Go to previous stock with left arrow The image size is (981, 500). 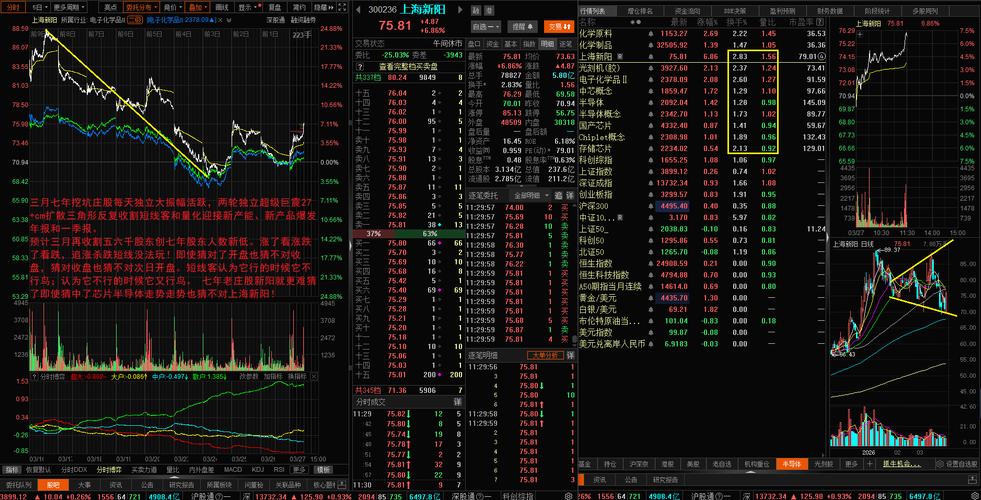pos(358,10)
